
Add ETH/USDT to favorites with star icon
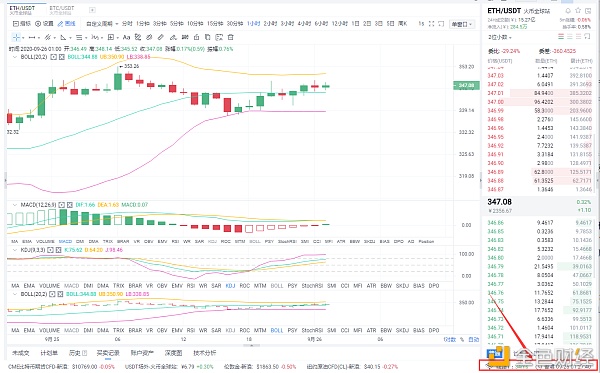click(x=578, y=10)
